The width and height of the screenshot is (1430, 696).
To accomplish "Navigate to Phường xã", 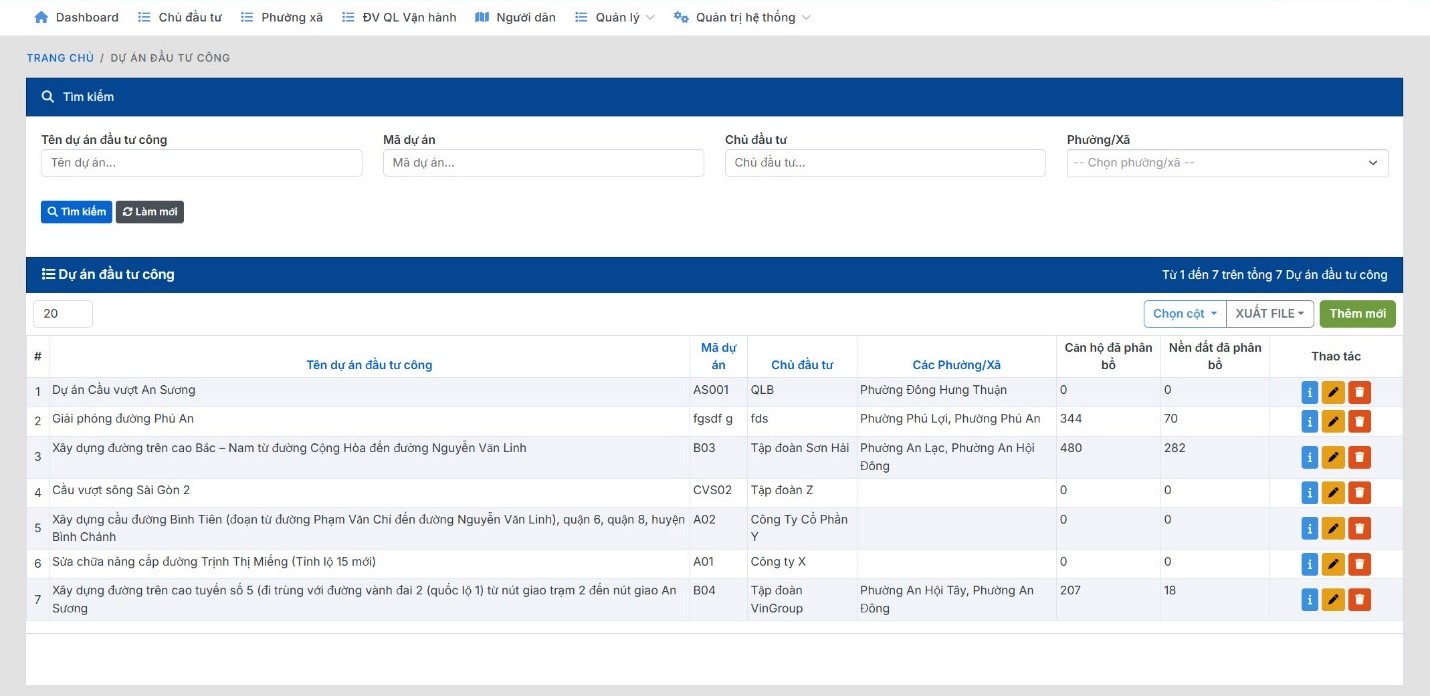I will (x=282, y=17).
